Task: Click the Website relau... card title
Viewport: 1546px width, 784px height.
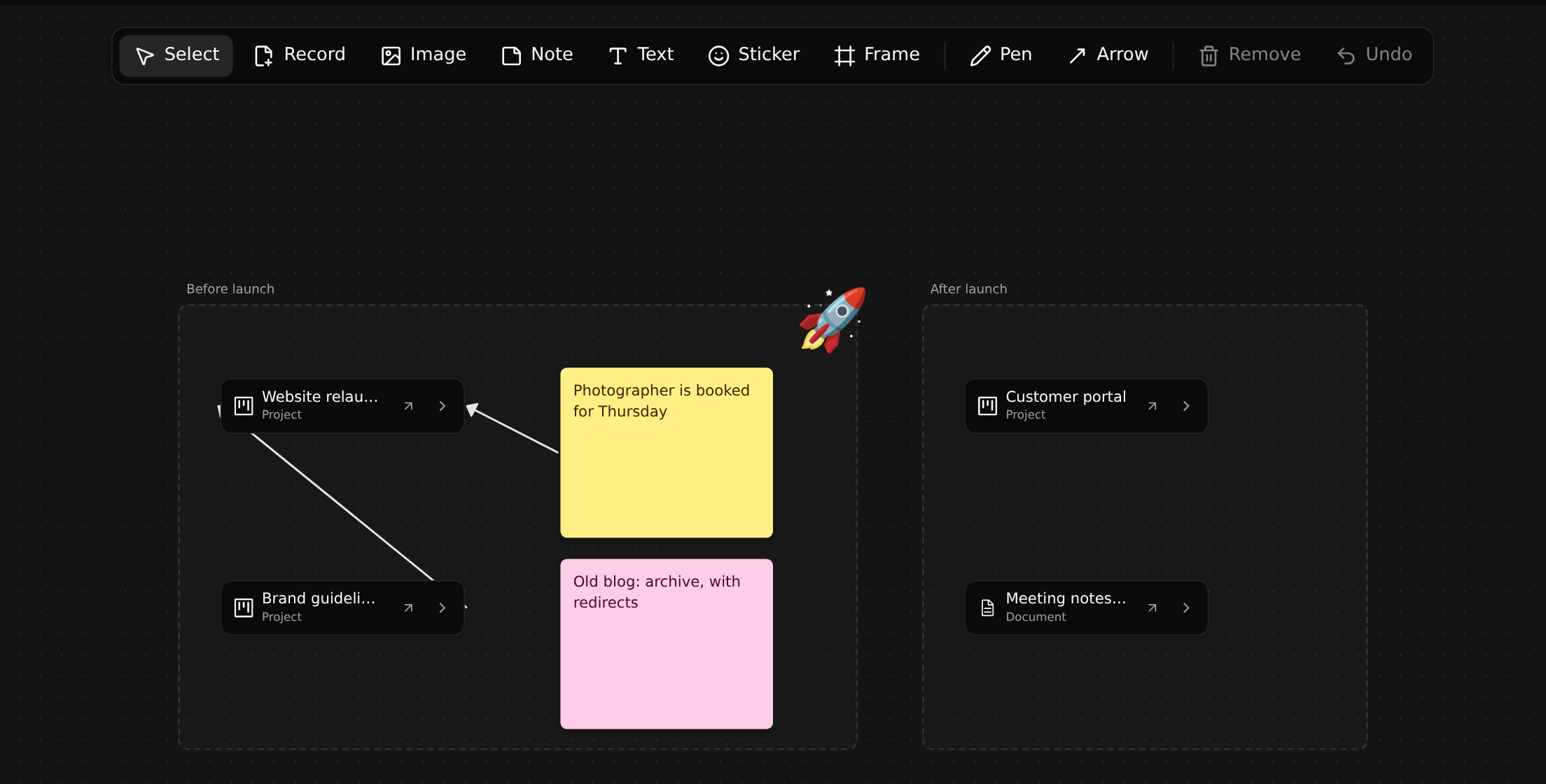Action: [320, 397]
